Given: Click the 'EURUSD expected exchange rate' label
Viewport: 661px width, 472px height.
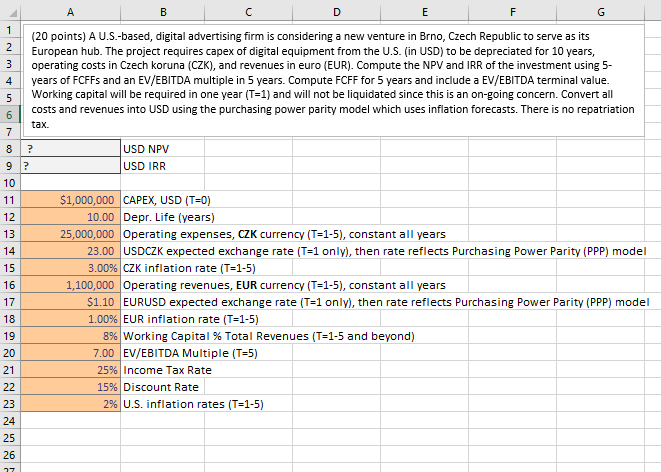Looking at the screenshot, I should coord(386,302).
